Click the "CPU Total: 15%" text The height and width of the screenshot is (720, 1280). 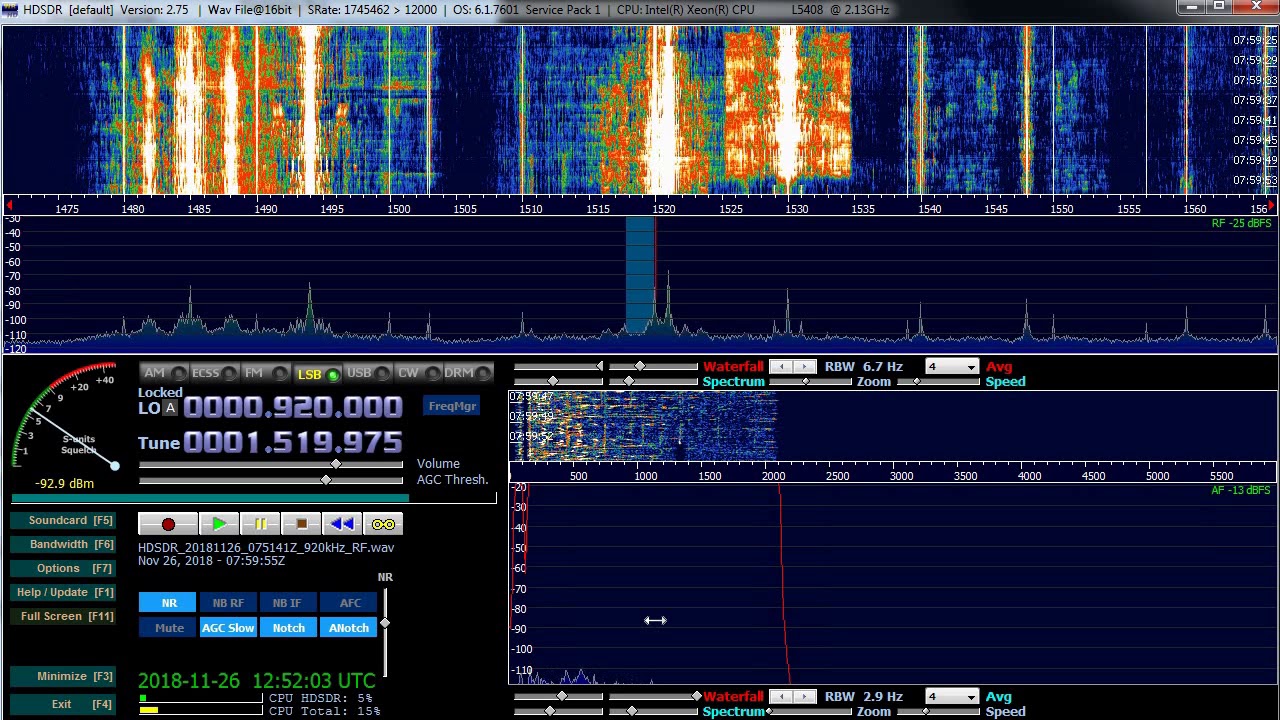pos(325,711)
